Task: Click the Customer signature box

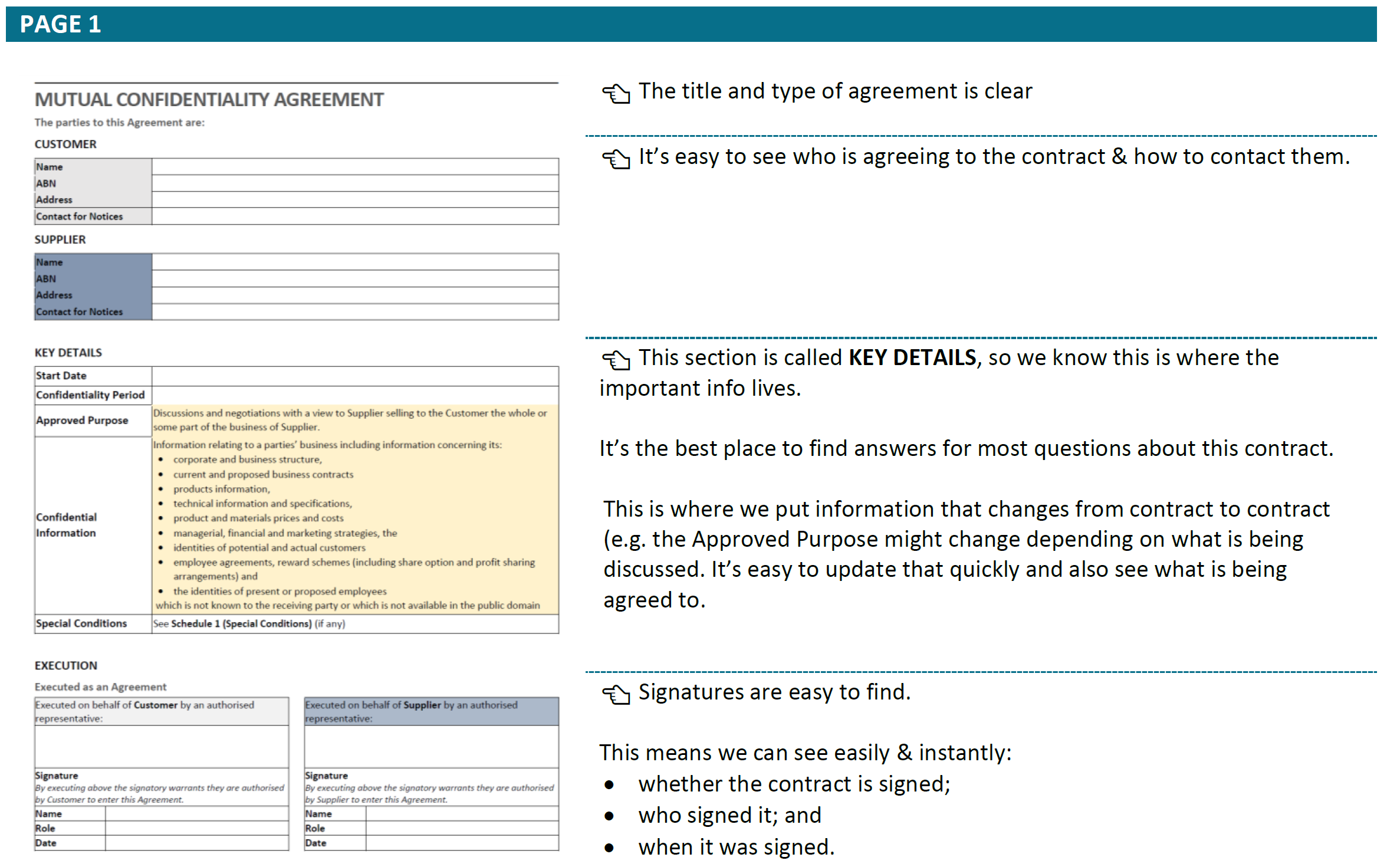Action: 161,746
